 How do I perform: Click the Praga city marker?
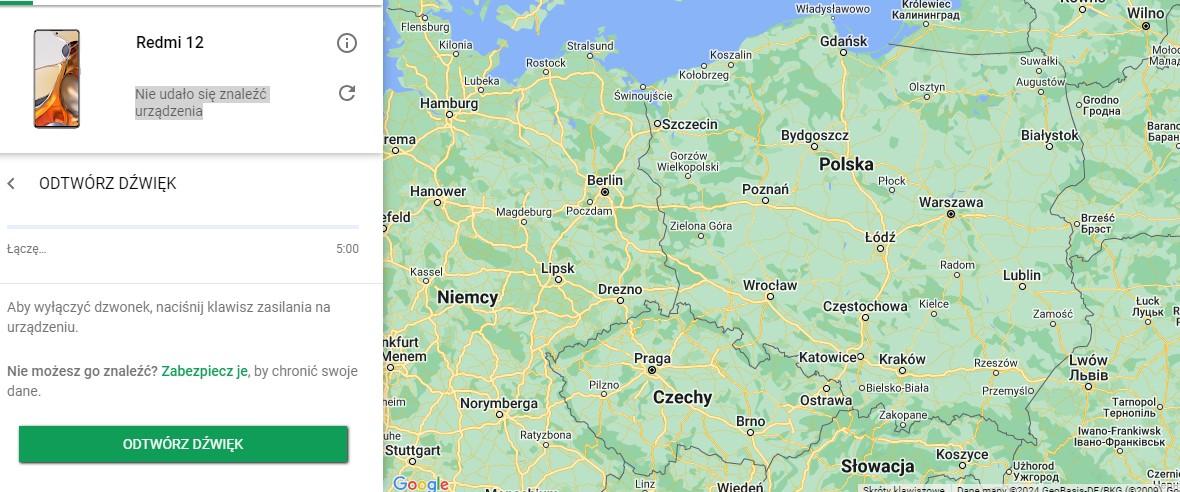click(x=652, y=370)
